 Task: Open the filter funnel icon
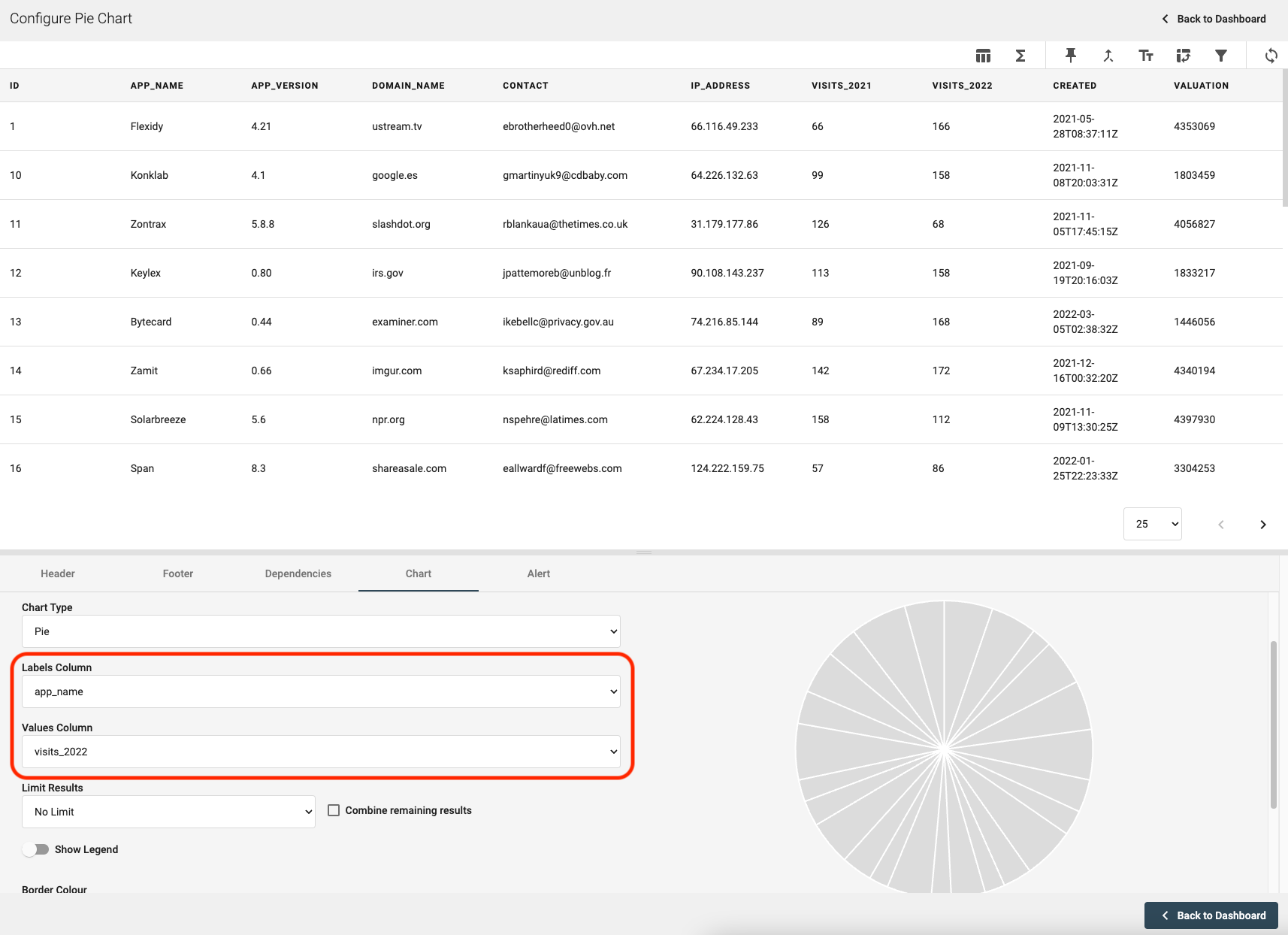point(1221,56)
